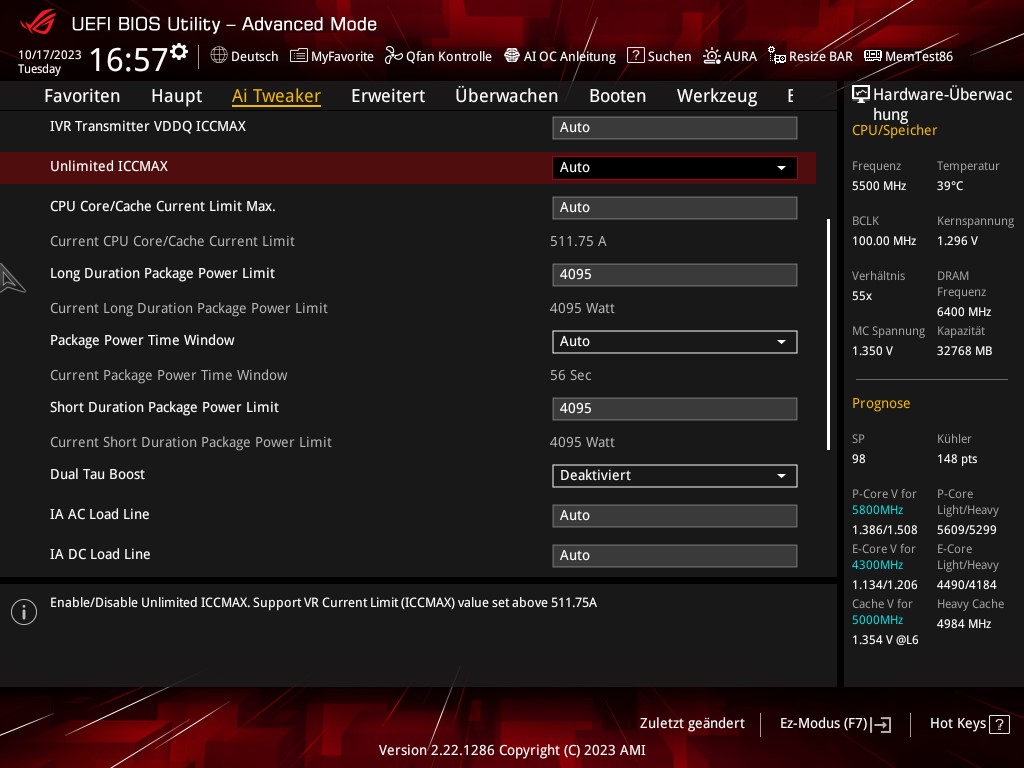
Task: Click 56 Sec time window value
Action: [570, 376]
